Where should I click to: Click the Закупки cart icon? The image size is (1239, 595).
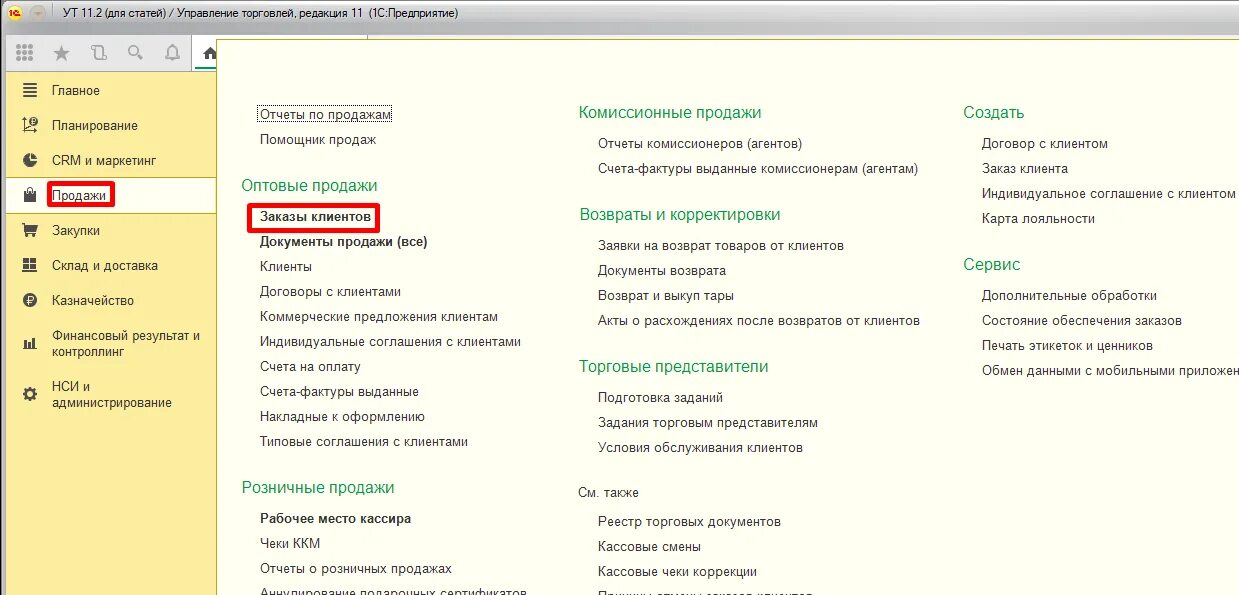pos(30,230)
